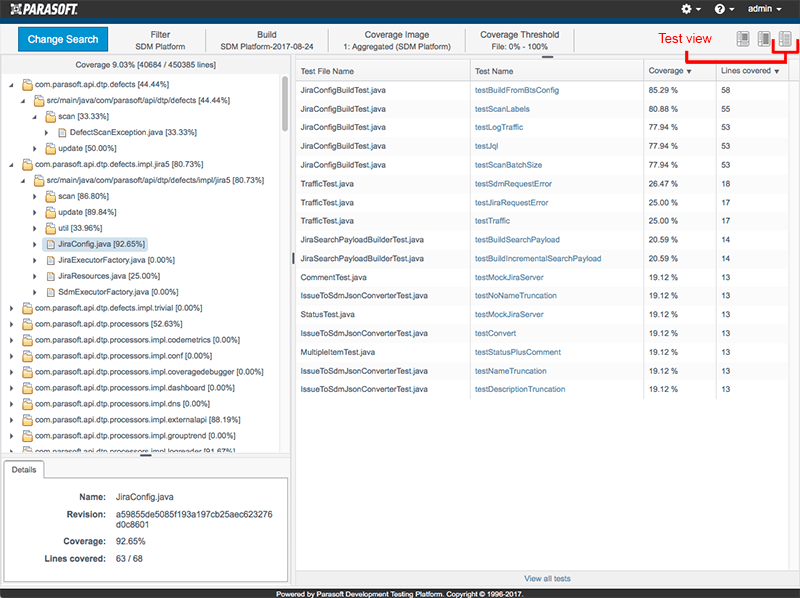This screenshot has height=598, width=800.
Task: Switch to the middle layout view icon
Action: click(x=764, y=39)
